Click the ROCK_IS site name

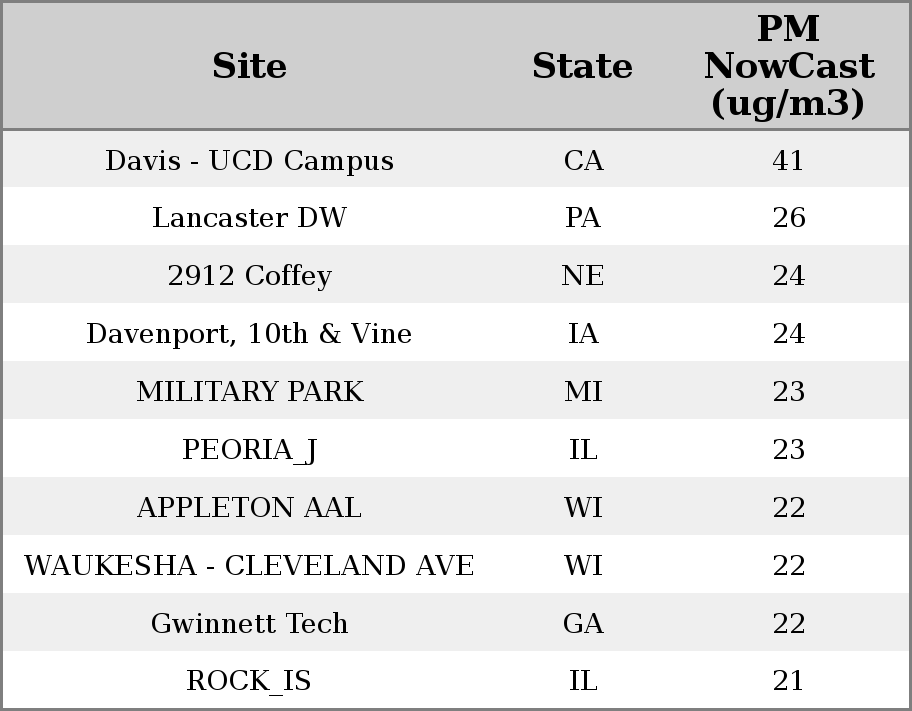click(249, 681)
